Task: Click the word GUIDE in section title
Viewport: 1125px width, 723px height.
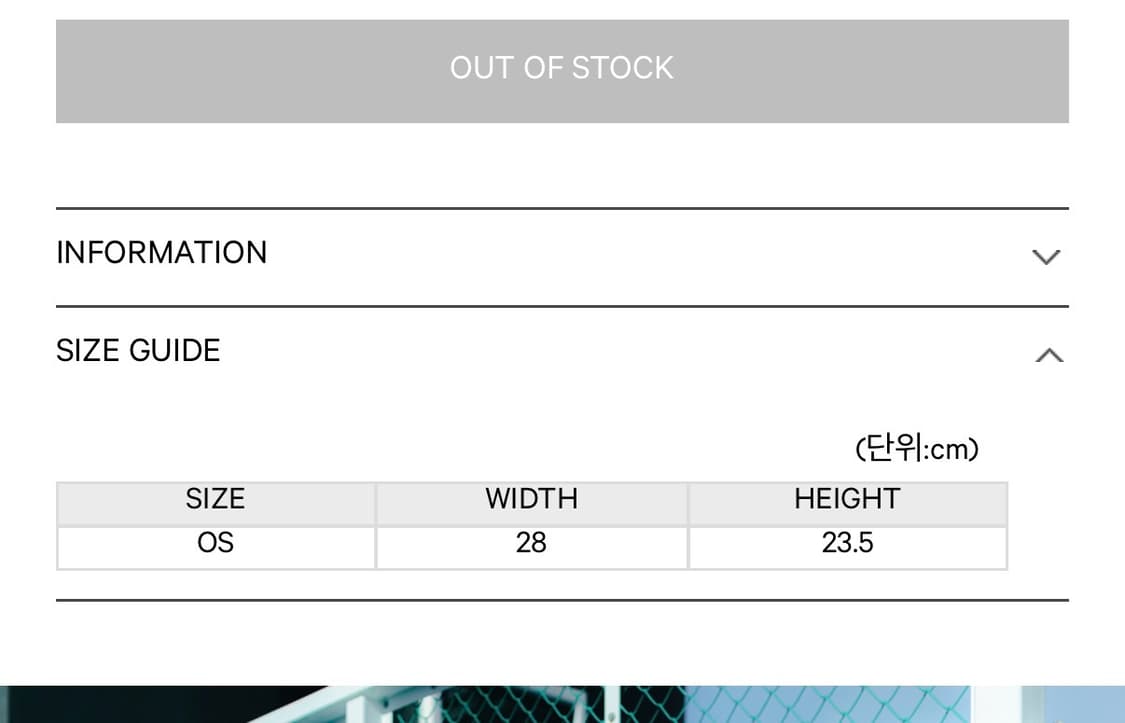Action: [174, 351]
